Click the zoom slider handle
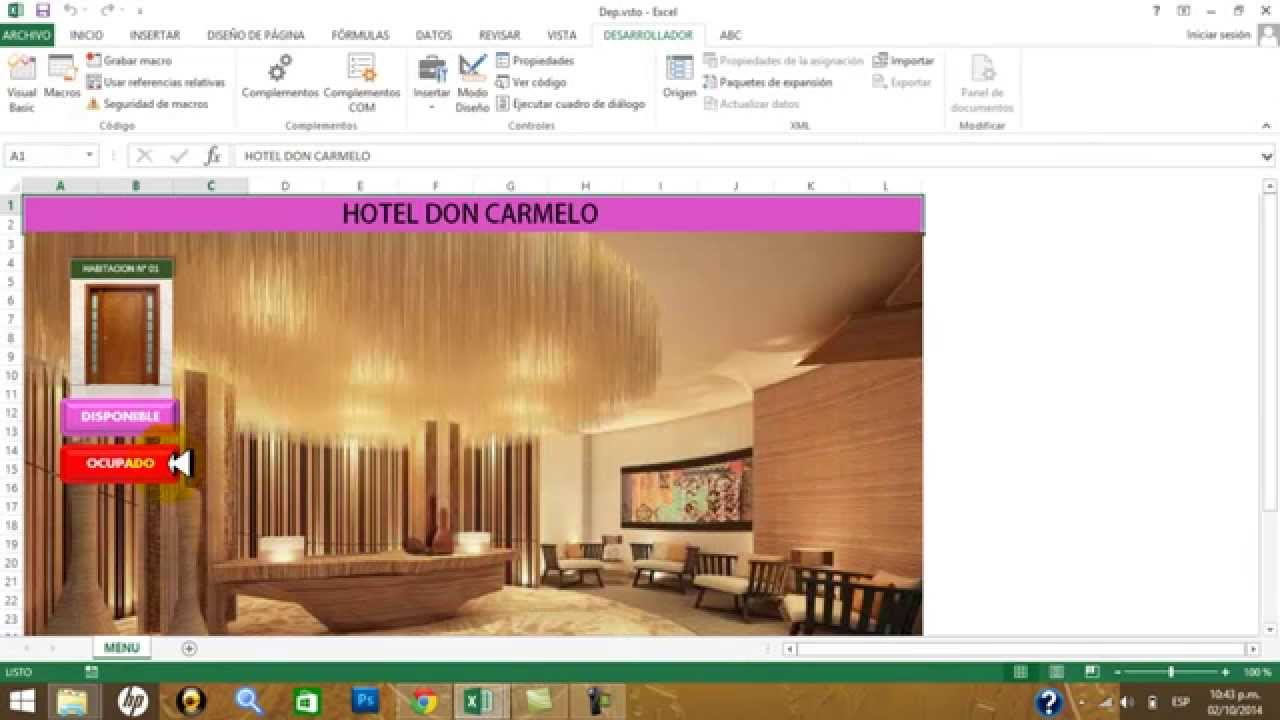Screen dimensions: 1280x720 tap(1171, 672)
